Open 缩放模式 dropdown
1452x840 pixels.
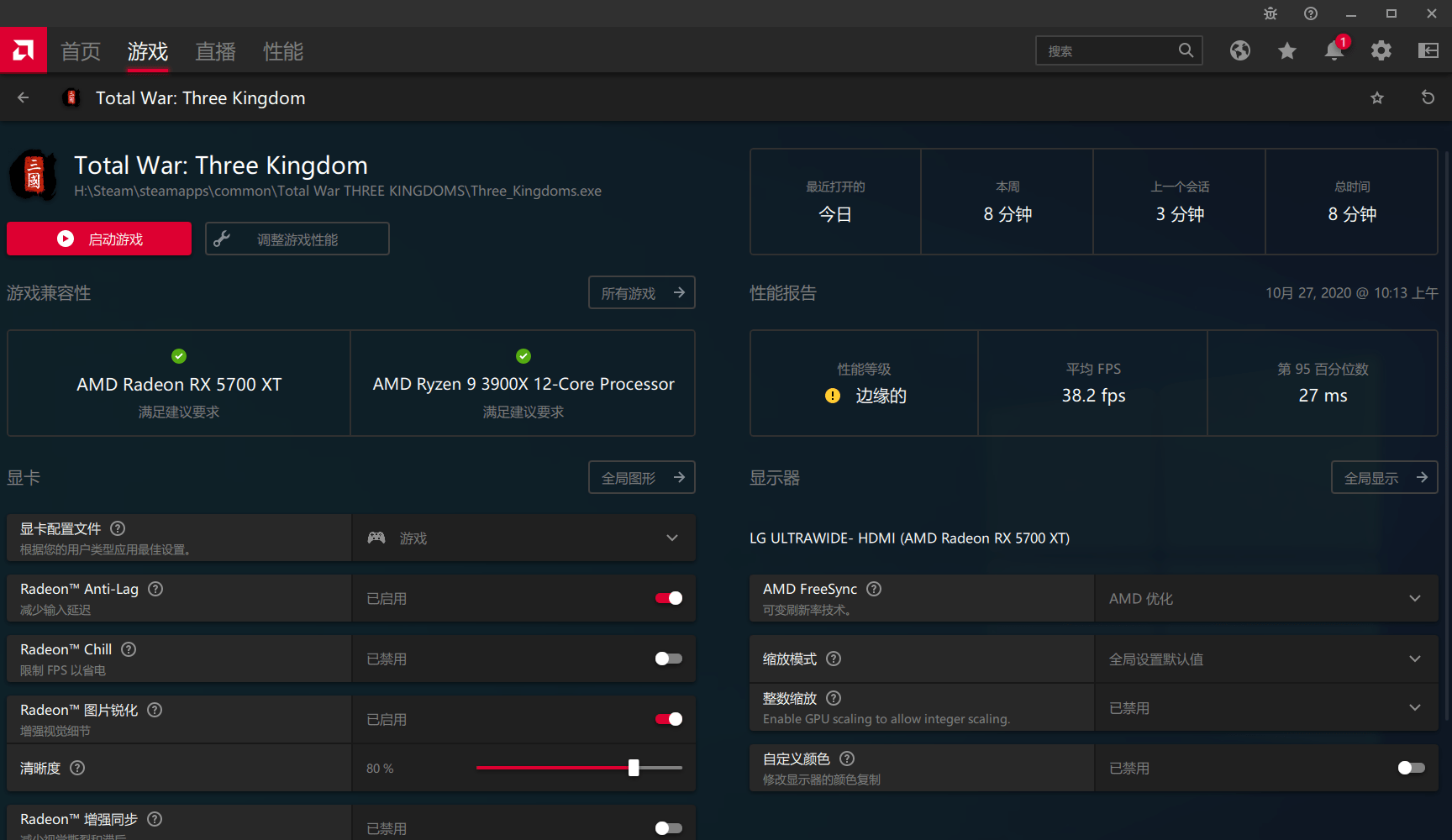1266,659
